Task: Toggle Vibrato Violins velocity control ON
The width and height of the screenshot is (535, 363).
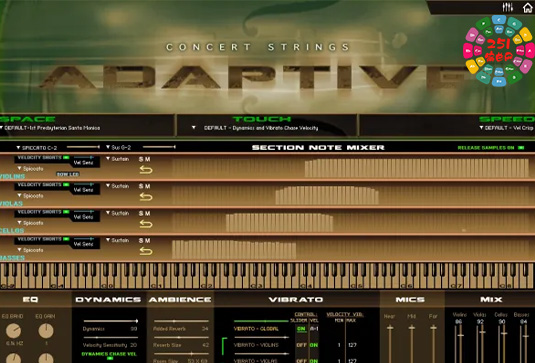Action: coord(314,345)
